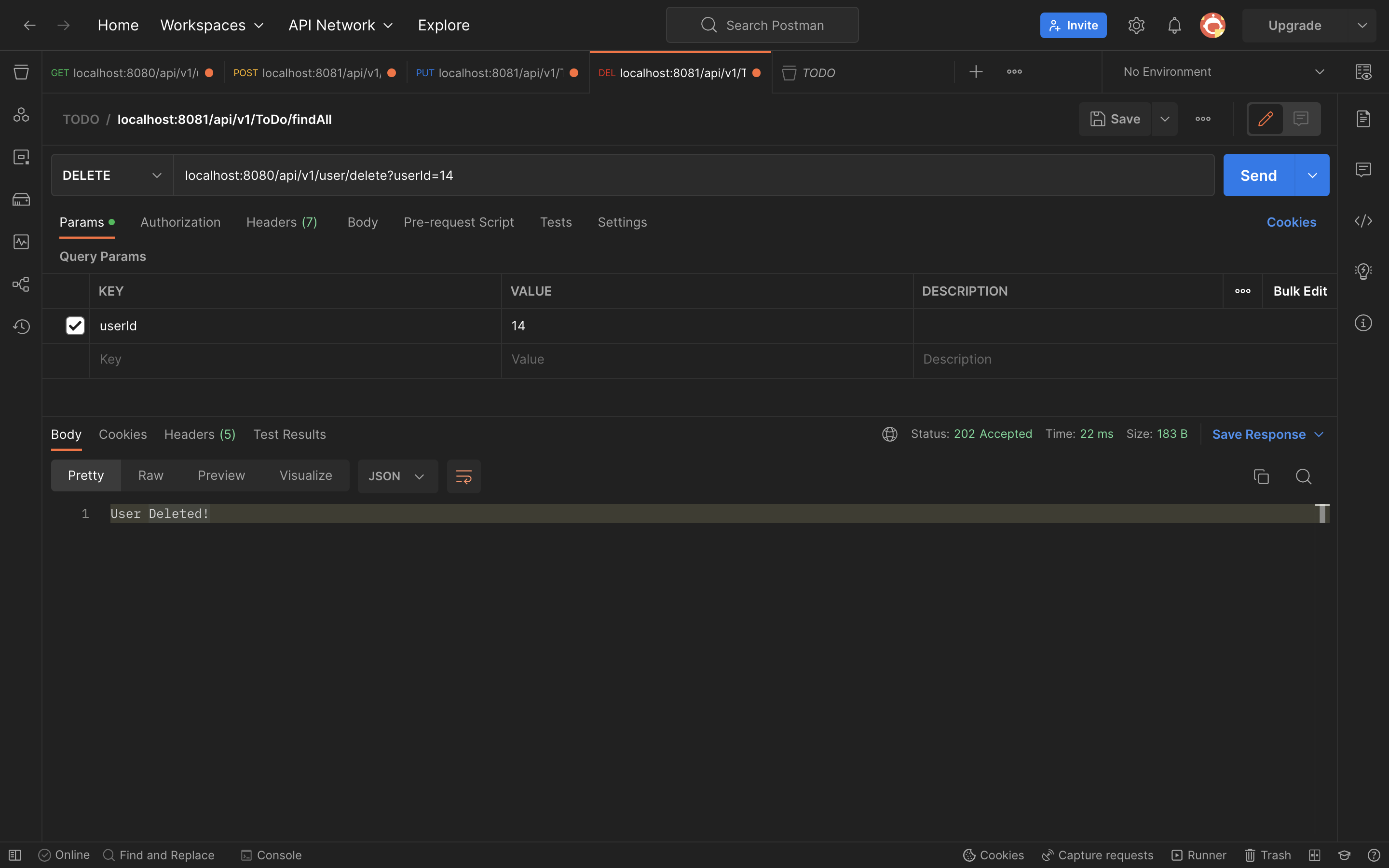Click the Cookies link

[x=1291, y=222]
